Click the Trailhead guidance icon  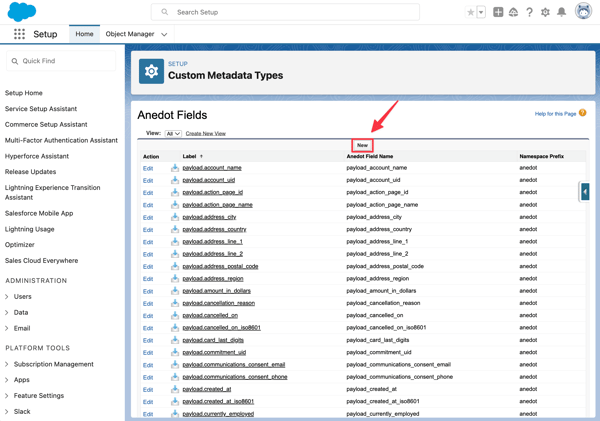tap(514, 12)
